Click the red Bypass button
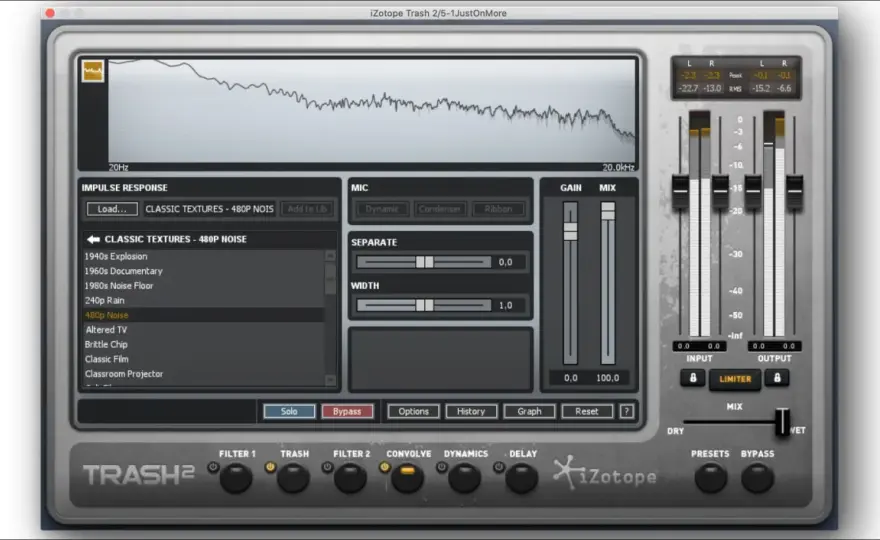Viewport: 880px width, 540px height. tap(347, 411)
